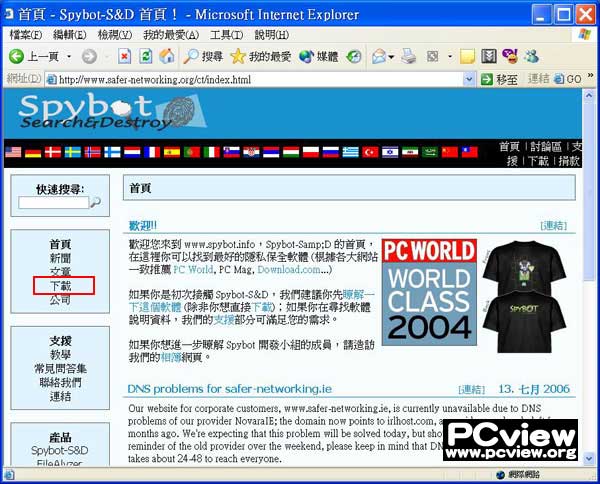
Task: Select the French flag
Action: [x=152, y=152]
